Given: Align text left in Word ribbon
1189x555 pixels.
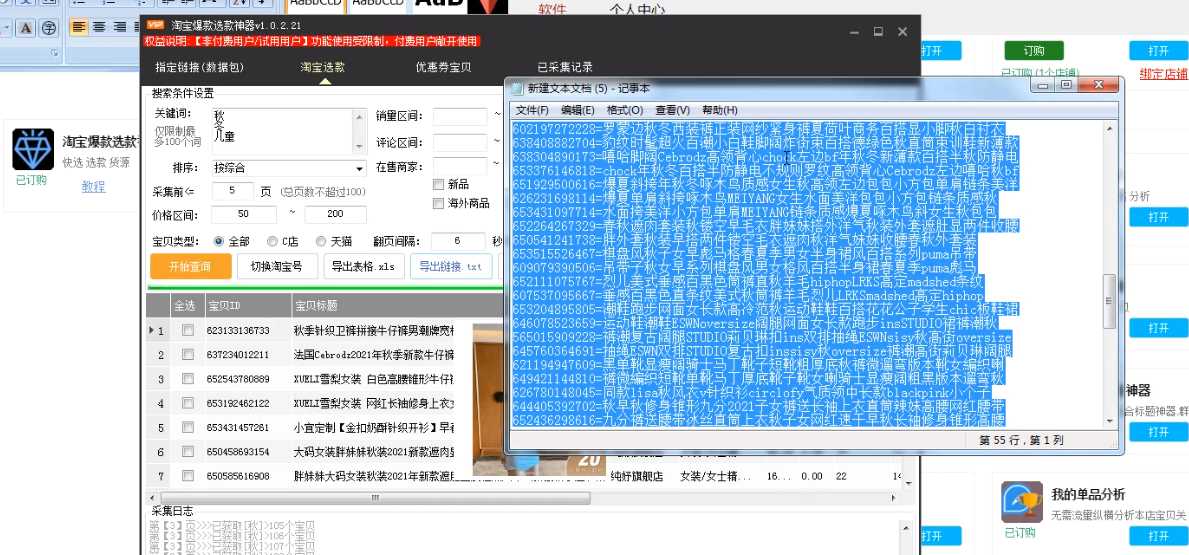Looking at the screenshot, I should 79,27.
